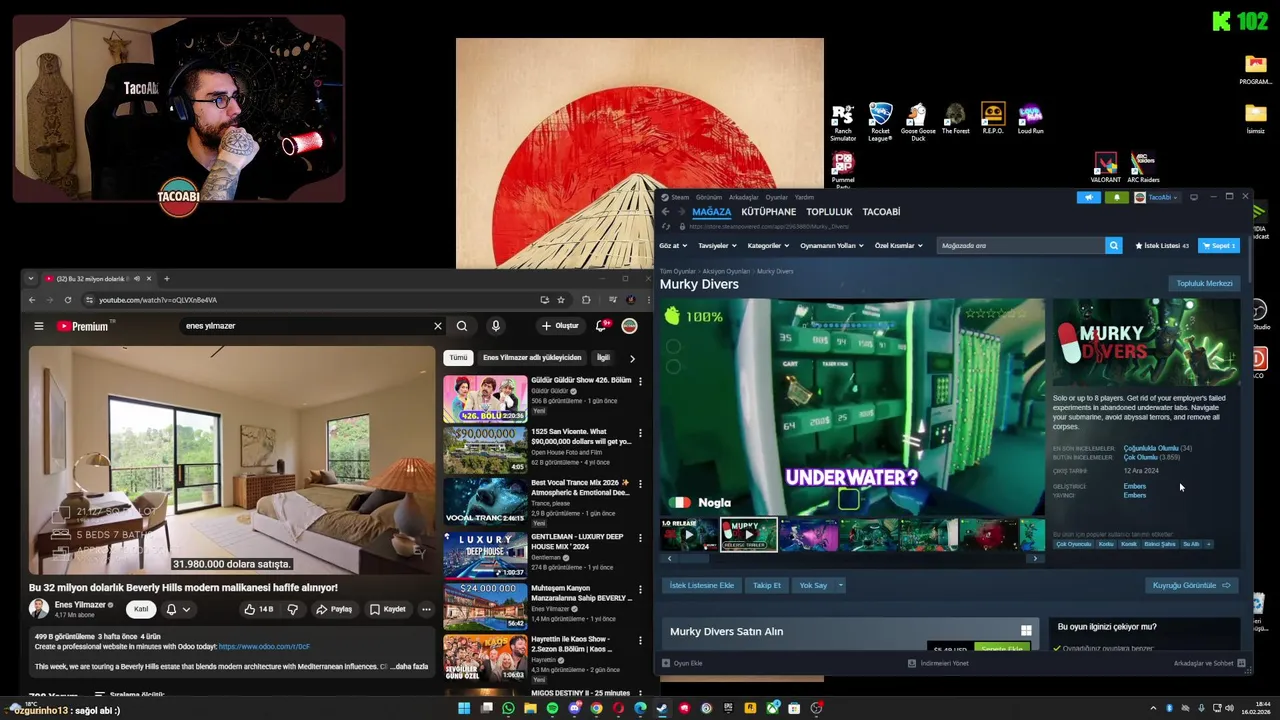Image resolution: width=1280 pixels, height=720 pixels.
Task: Open Ranch Simulator desktop shortcut
Action: click(x=843, y=121)
